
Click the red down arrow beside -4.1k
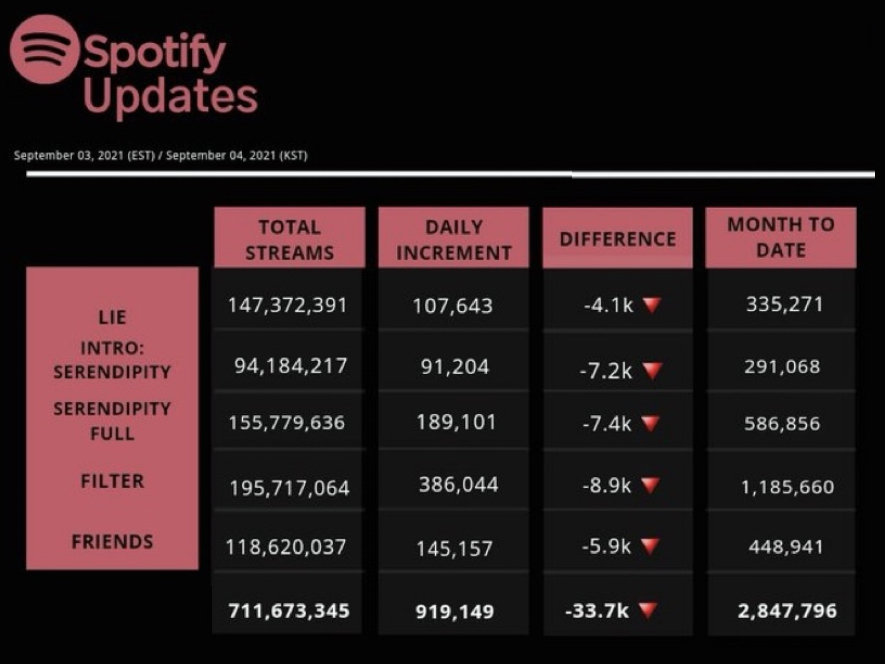coord(652,305)
